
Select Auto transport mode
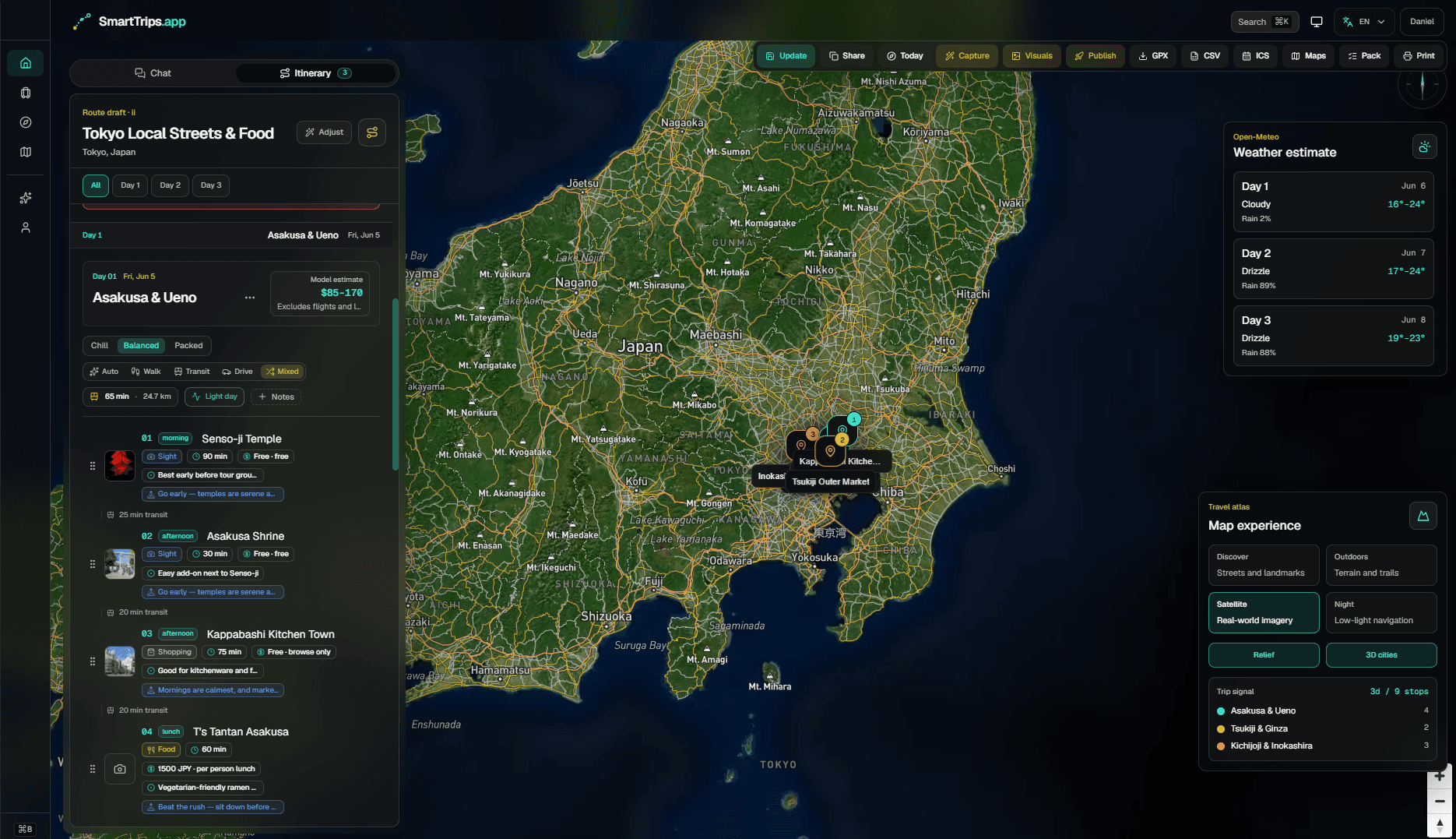coord(104,372)
